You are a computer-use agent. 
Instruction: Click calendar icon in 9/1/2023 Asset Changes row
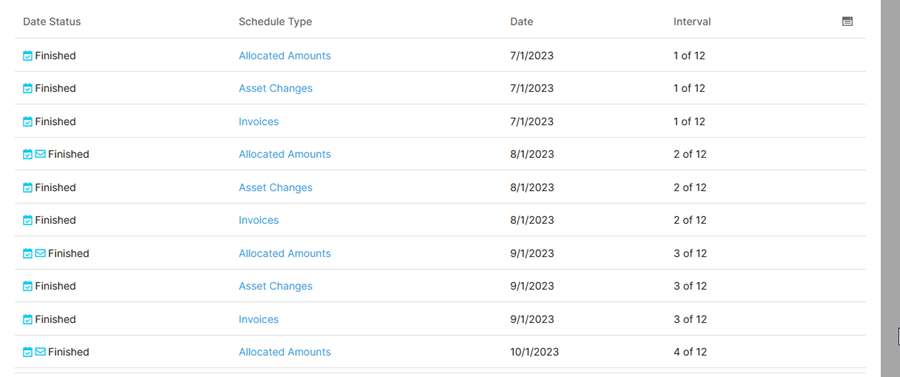(x=28, y=286)
